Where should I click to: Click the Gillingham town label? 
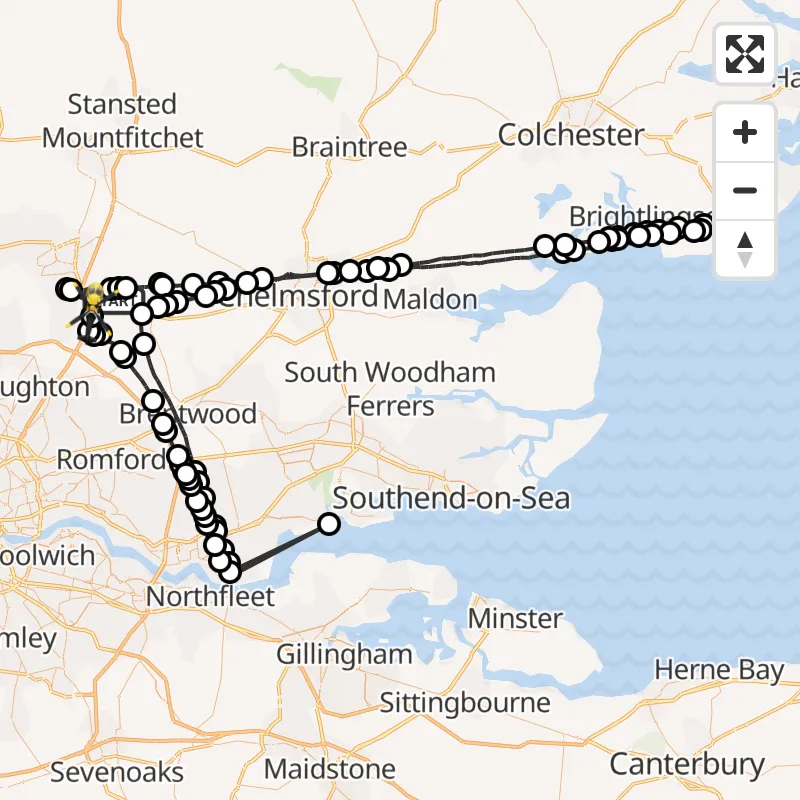tap(346, 655)
